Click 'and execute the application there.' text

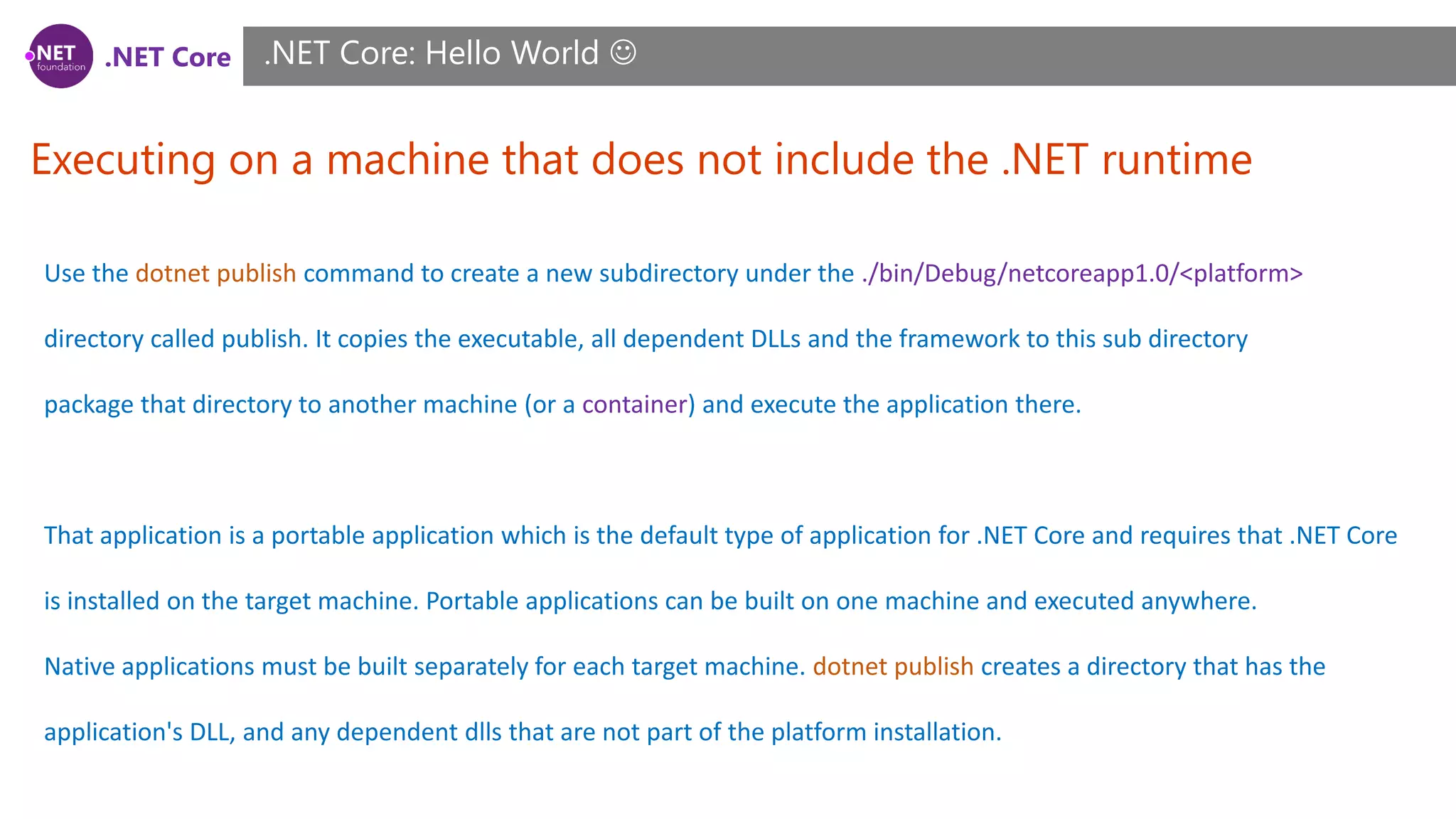[x=892, y=405]
